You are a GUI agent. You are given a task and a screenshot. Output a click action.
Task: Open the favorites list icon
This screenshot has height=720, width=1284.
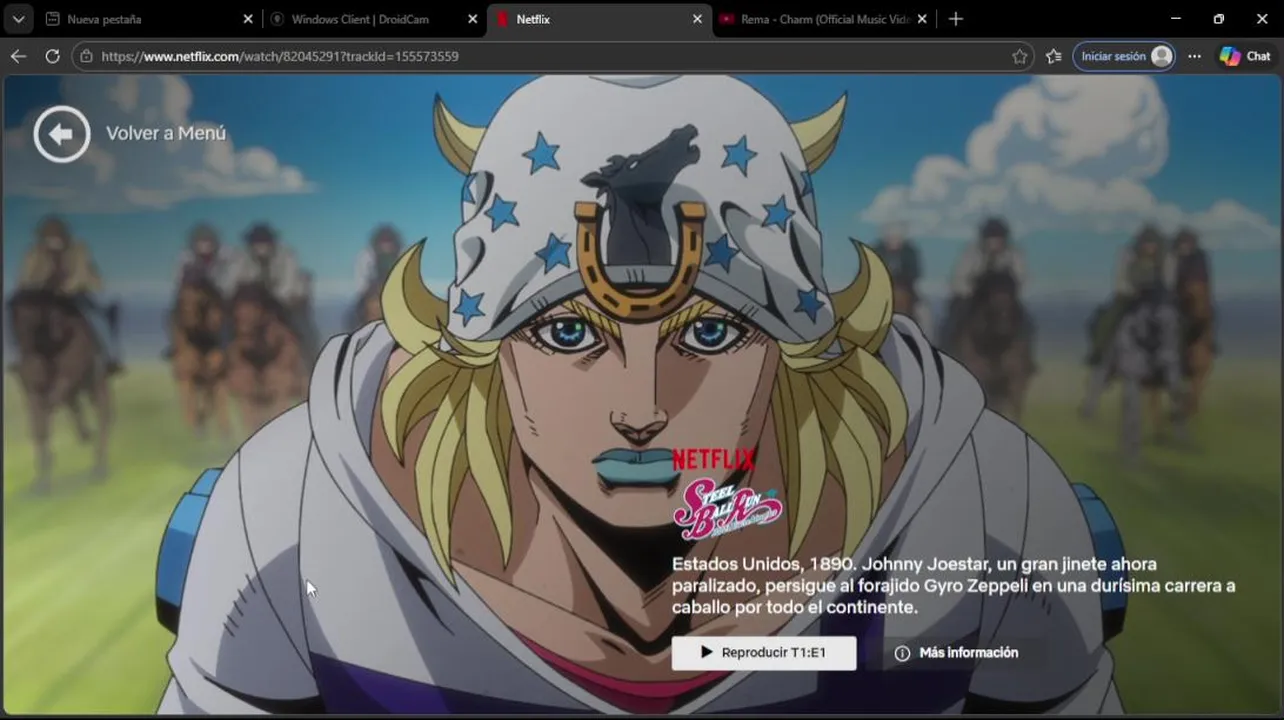(1053, 57)
